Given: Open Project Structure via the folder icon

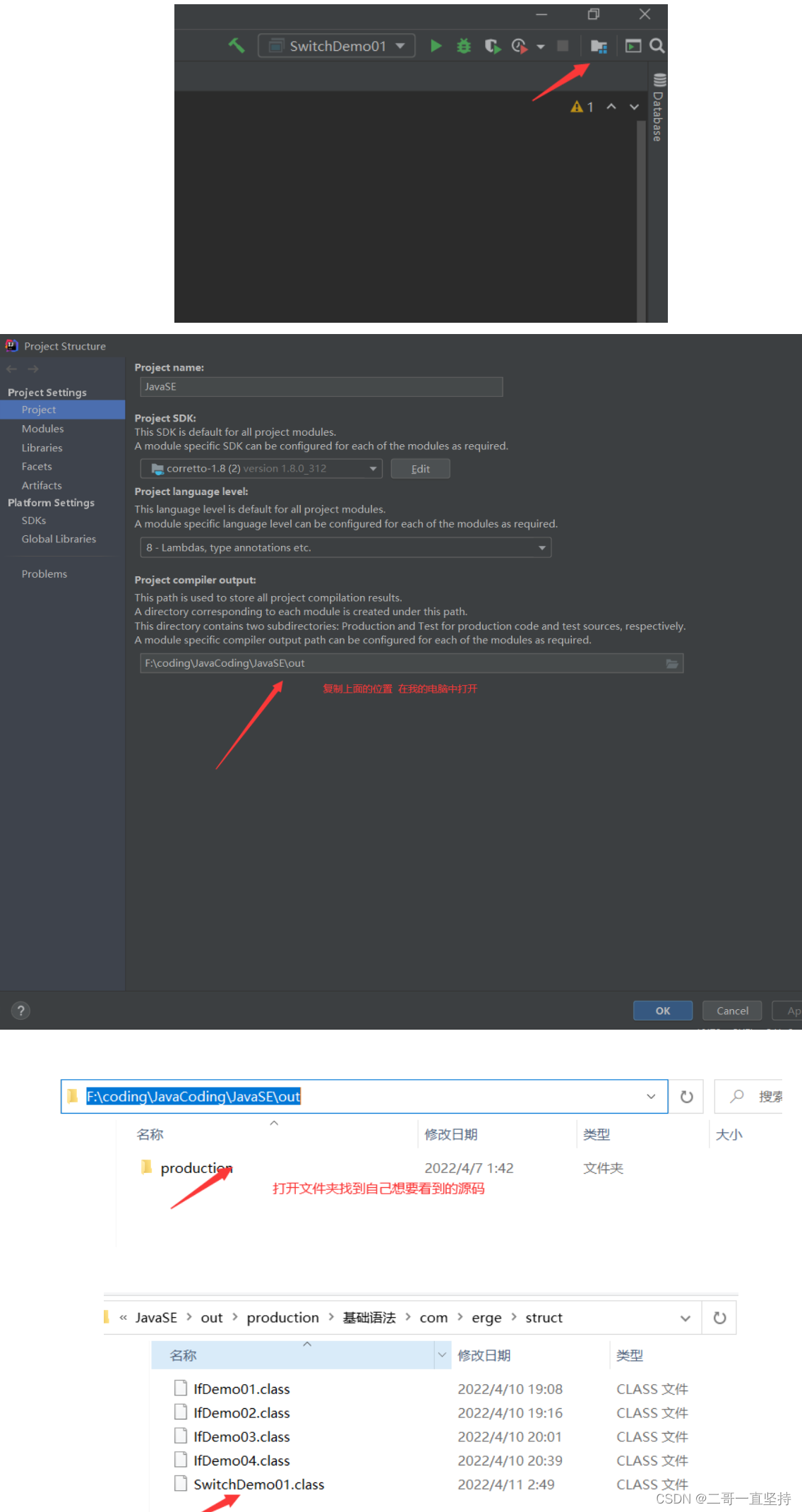Looking at the screenshot, I should click(x=599, y=47).
